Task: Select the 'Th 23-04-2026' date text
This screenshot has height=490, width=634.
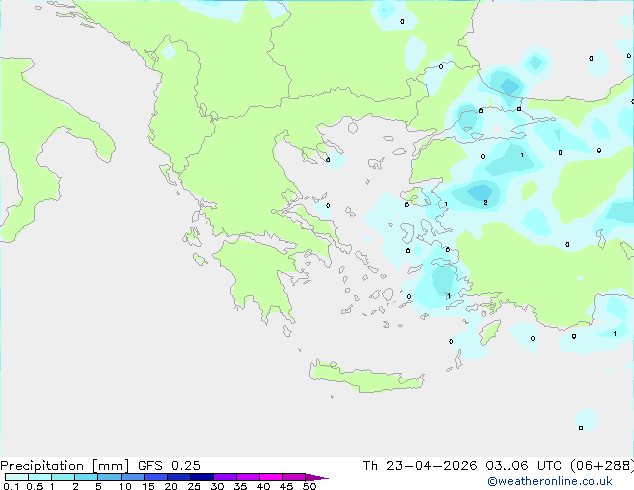Action: (420, 466)
